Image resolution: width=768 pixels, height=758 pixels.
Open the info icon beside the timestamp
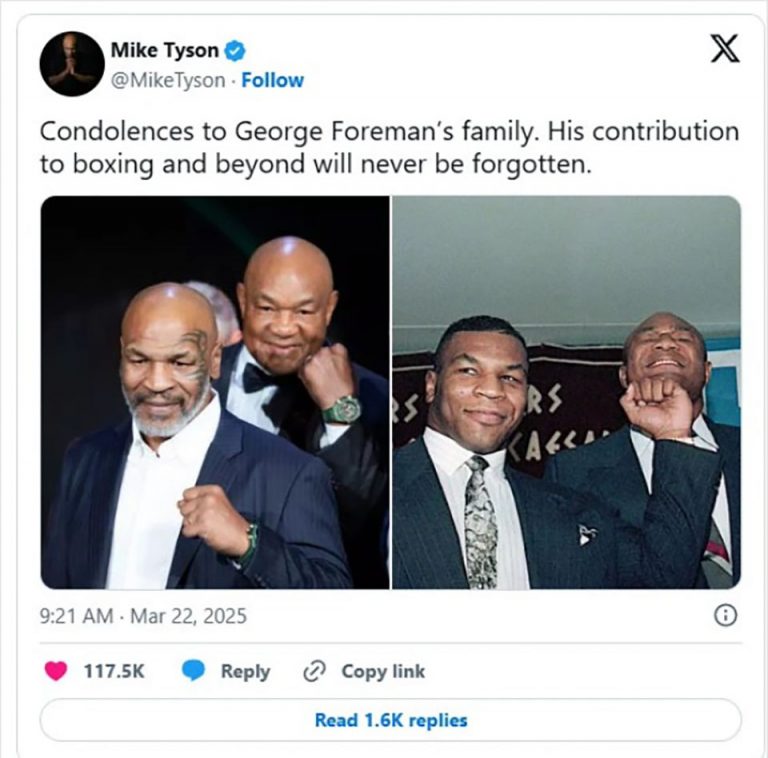(725, 616)
